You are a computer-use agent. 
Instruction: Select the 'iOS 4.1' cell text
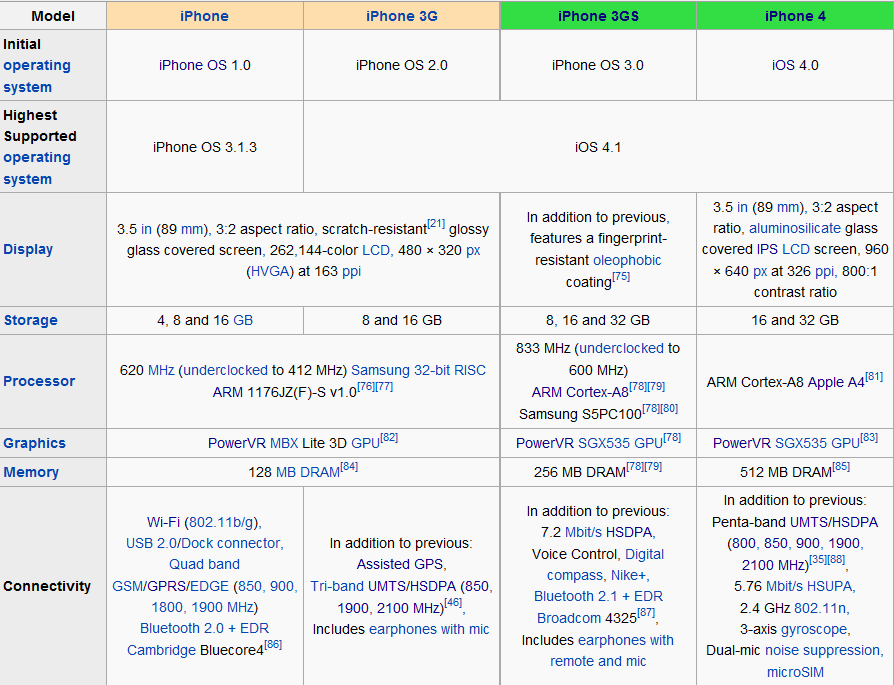(598, 147)
